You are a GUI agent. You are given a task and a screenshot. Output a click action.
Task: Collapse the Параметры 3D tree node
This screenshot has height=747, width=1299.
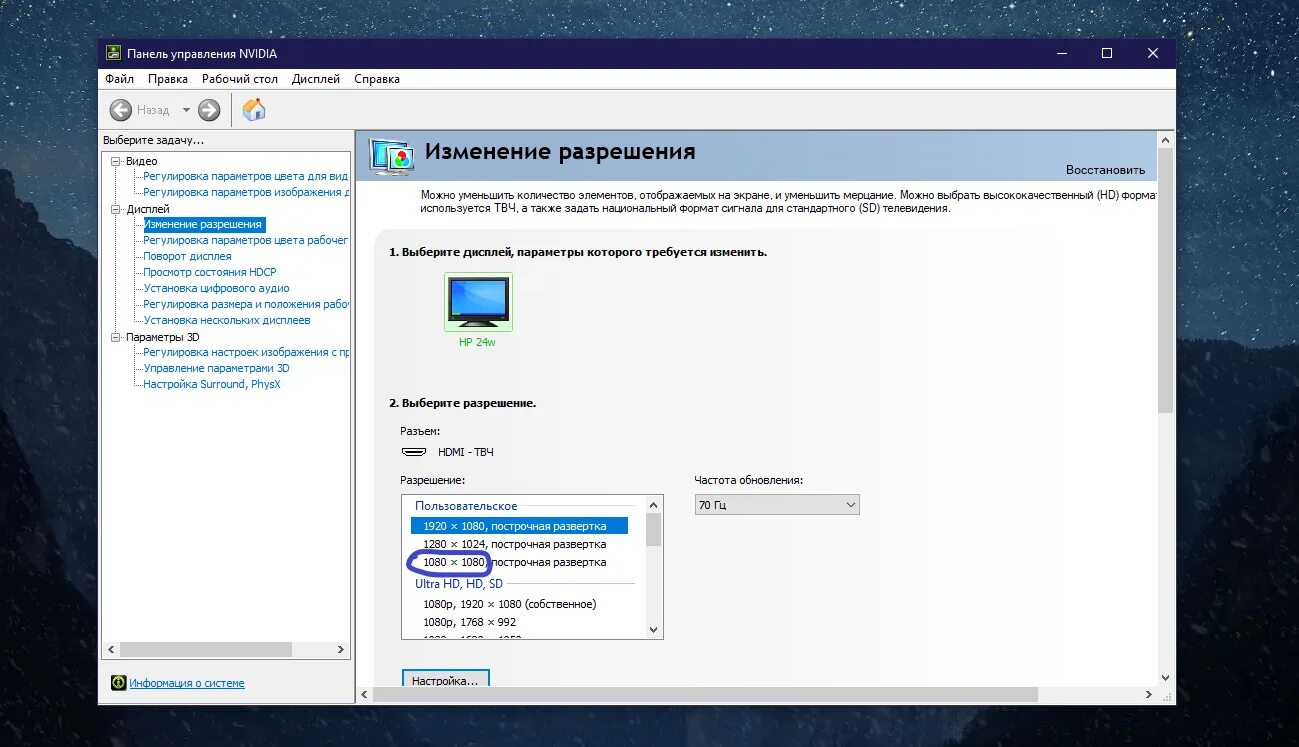pyautogui.click(x=116, y=337)
